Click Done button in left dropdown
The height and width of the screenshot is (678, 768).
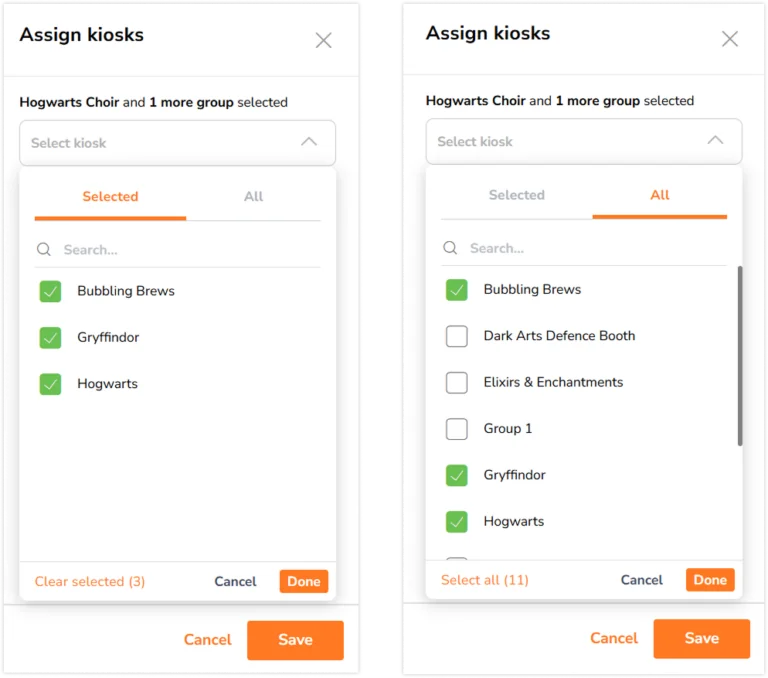pos(304,581)
